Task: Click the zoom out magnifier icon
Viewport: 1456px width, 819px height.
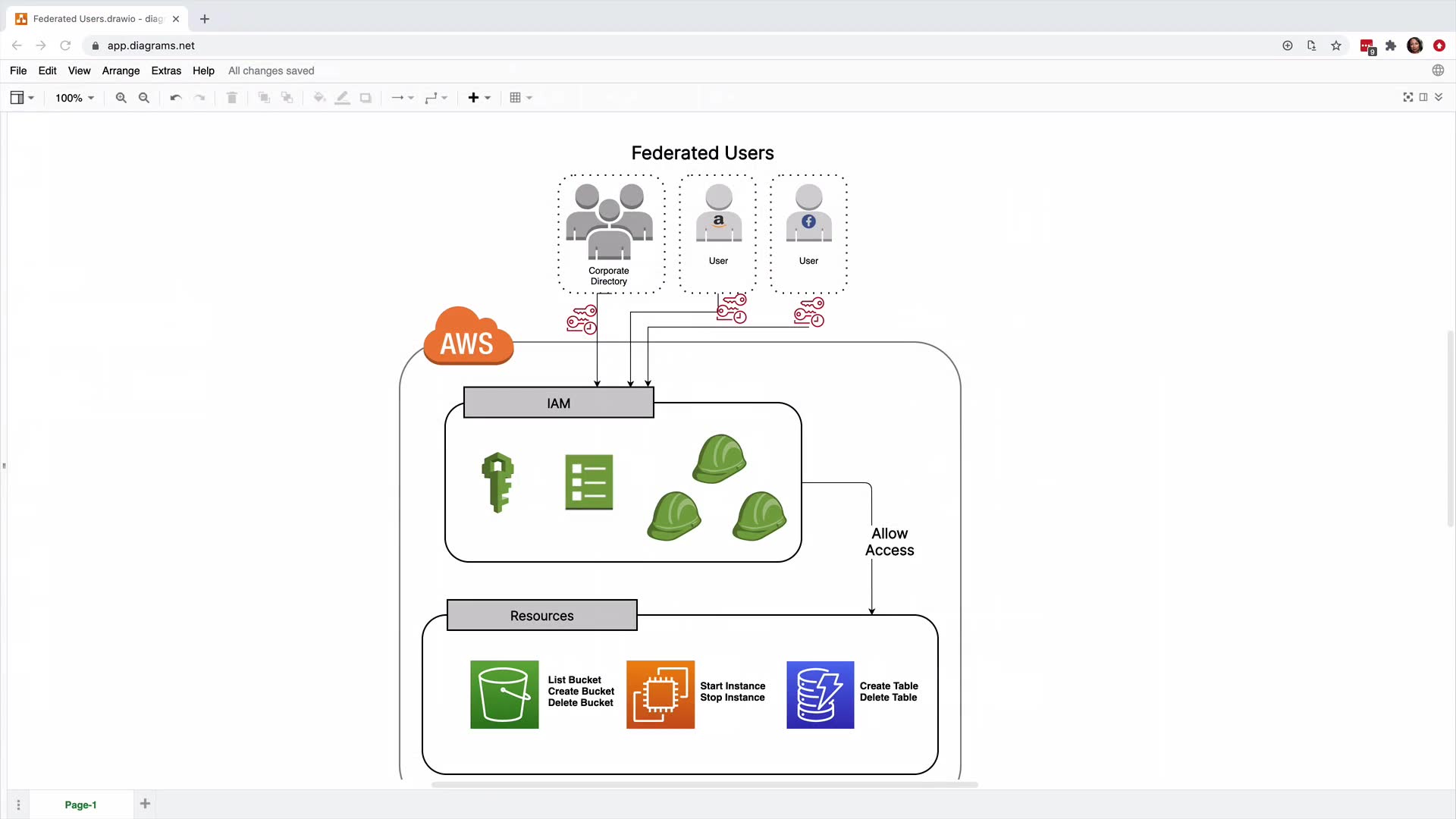Action: pos(144,98)
